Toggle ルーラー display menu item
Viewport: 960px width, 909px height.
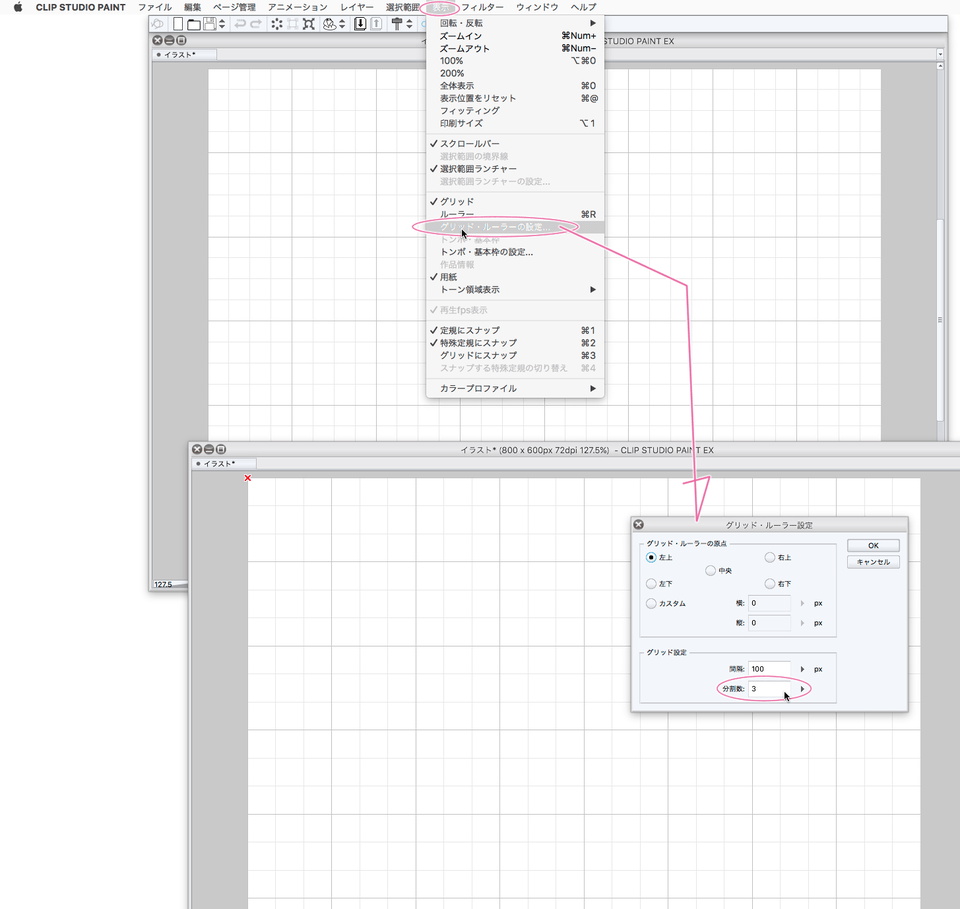point(515,214)
